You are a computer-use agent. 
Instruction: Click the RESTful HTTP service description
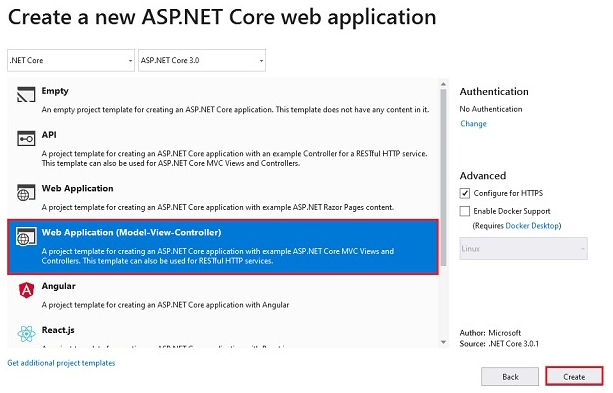pos(235,158)
